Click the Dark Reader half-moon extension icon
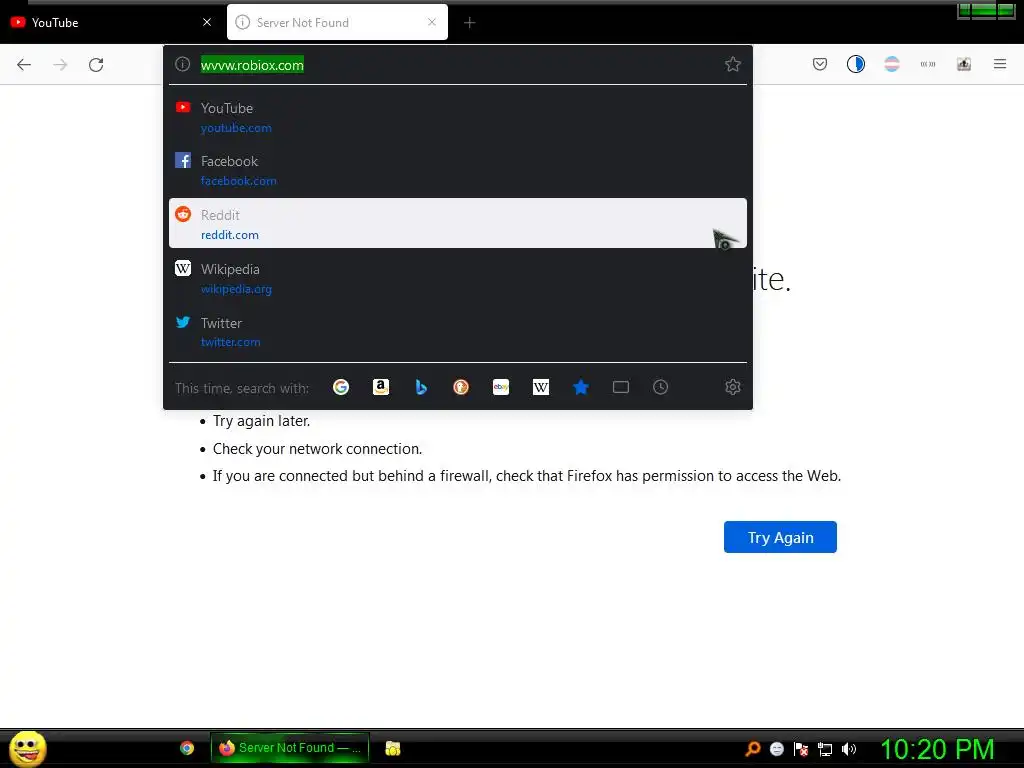The width and height of the screenshot is (1024, 768). pyautogui.click(x=856, y=64)
